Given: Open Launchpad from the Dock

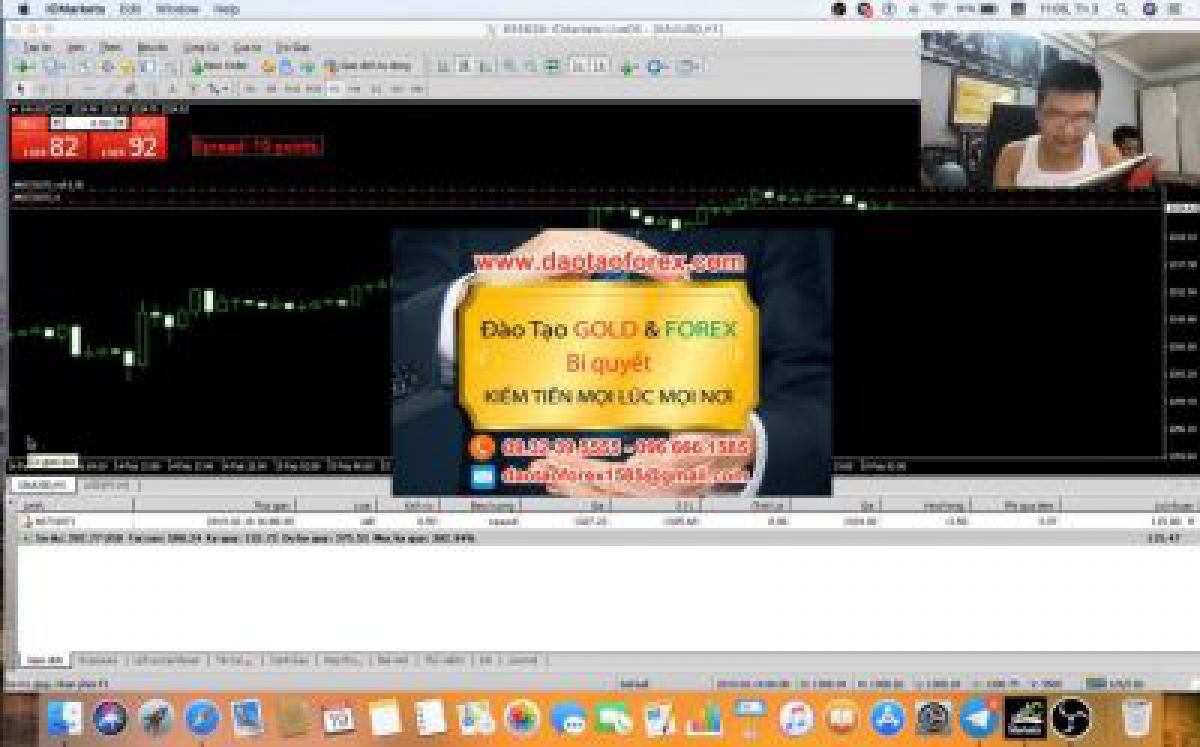Looking at the screenshot, I should point(156,717).
